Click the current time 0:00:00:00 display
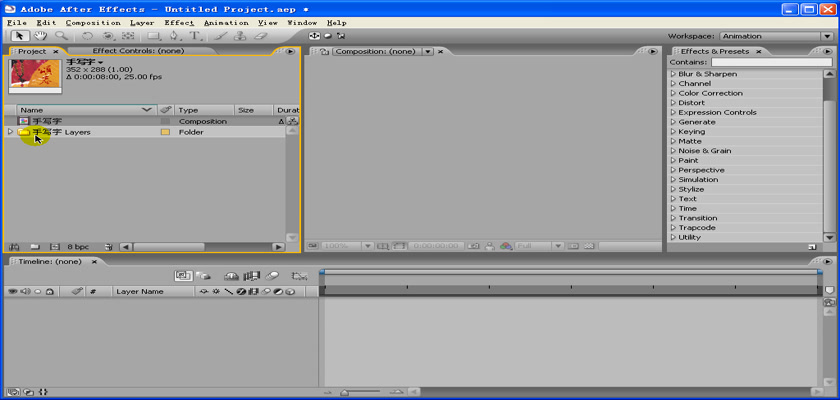 436,246
